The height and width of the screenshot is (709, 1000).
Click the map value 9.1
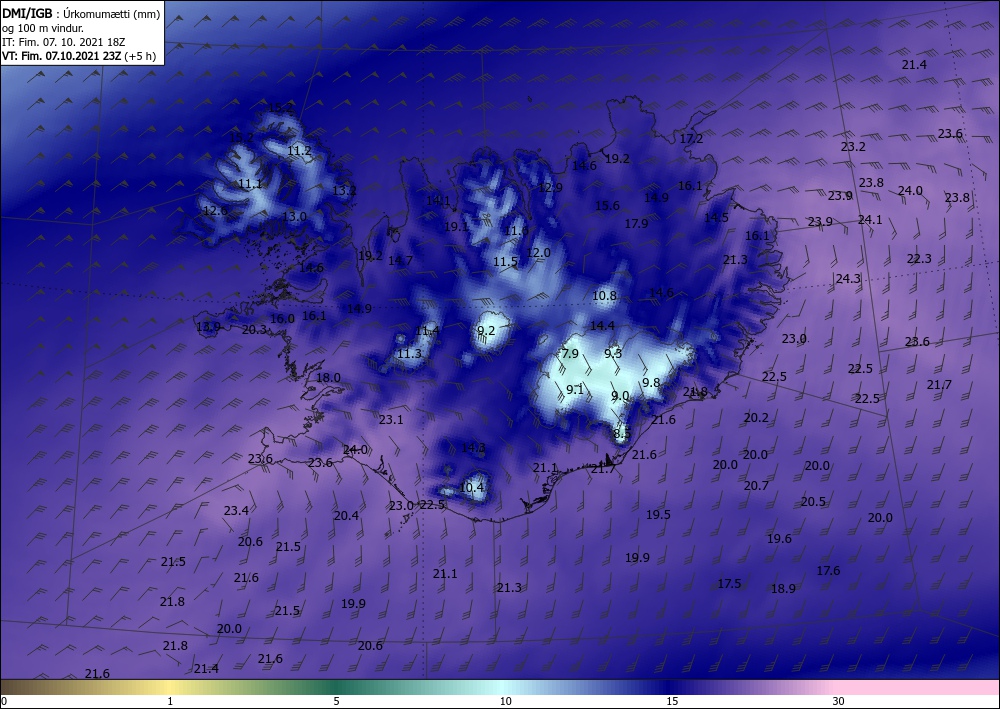click(x=575, y=390)
